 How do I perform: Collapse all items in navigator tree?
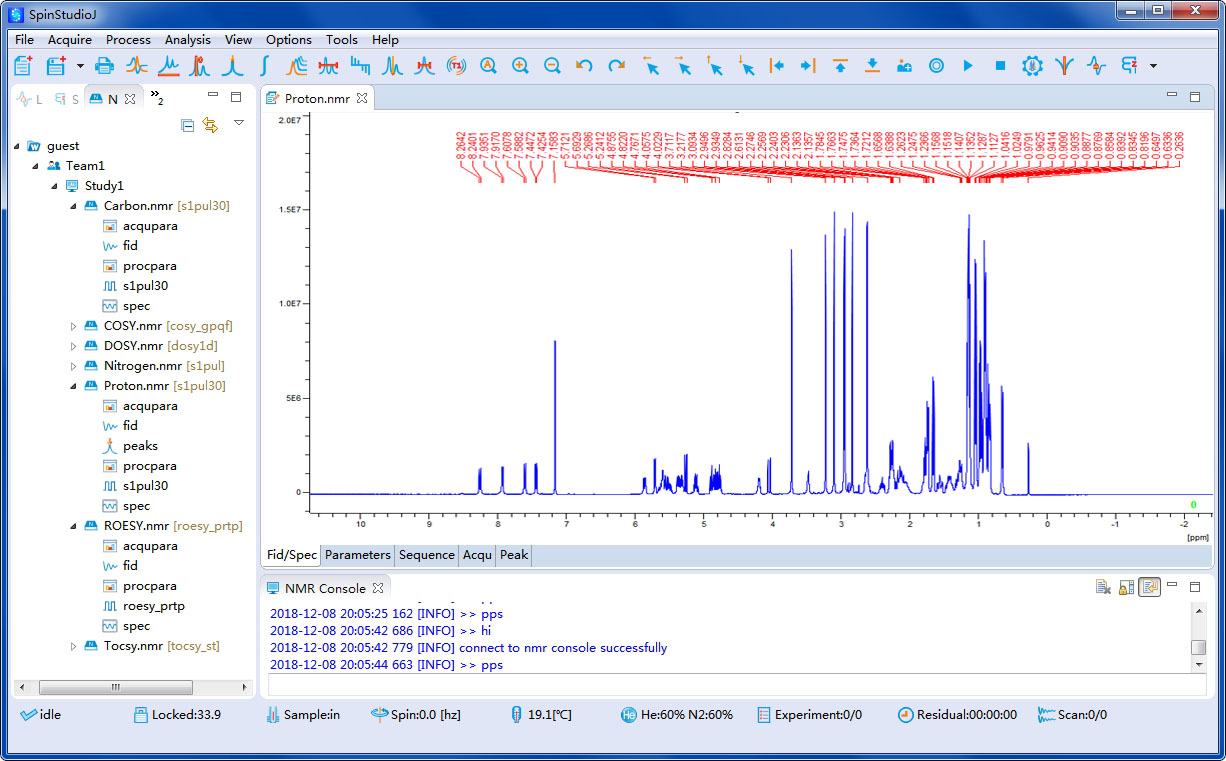pyautogui.click(x=188, y=124)
